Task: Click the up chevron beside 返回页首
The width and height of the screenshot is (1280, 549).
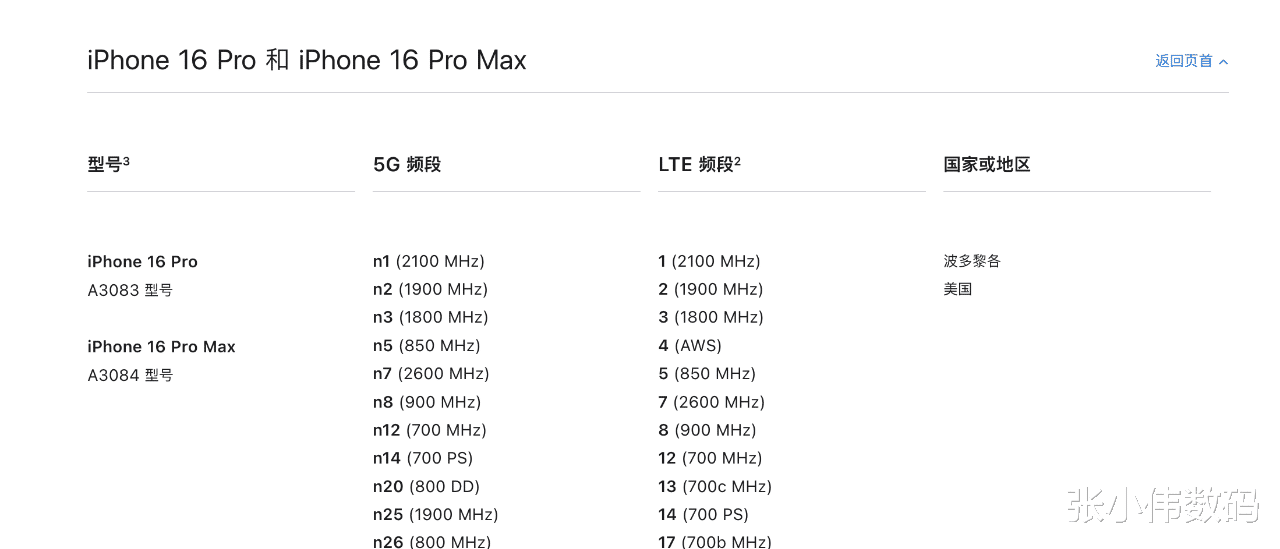Action: pyautogui.click(x=1223, y=62)
